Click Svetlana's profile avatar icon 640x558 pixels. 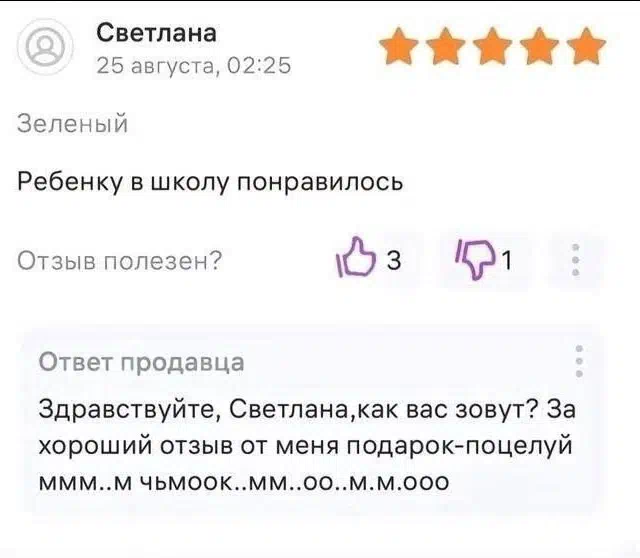click(45, 47)
